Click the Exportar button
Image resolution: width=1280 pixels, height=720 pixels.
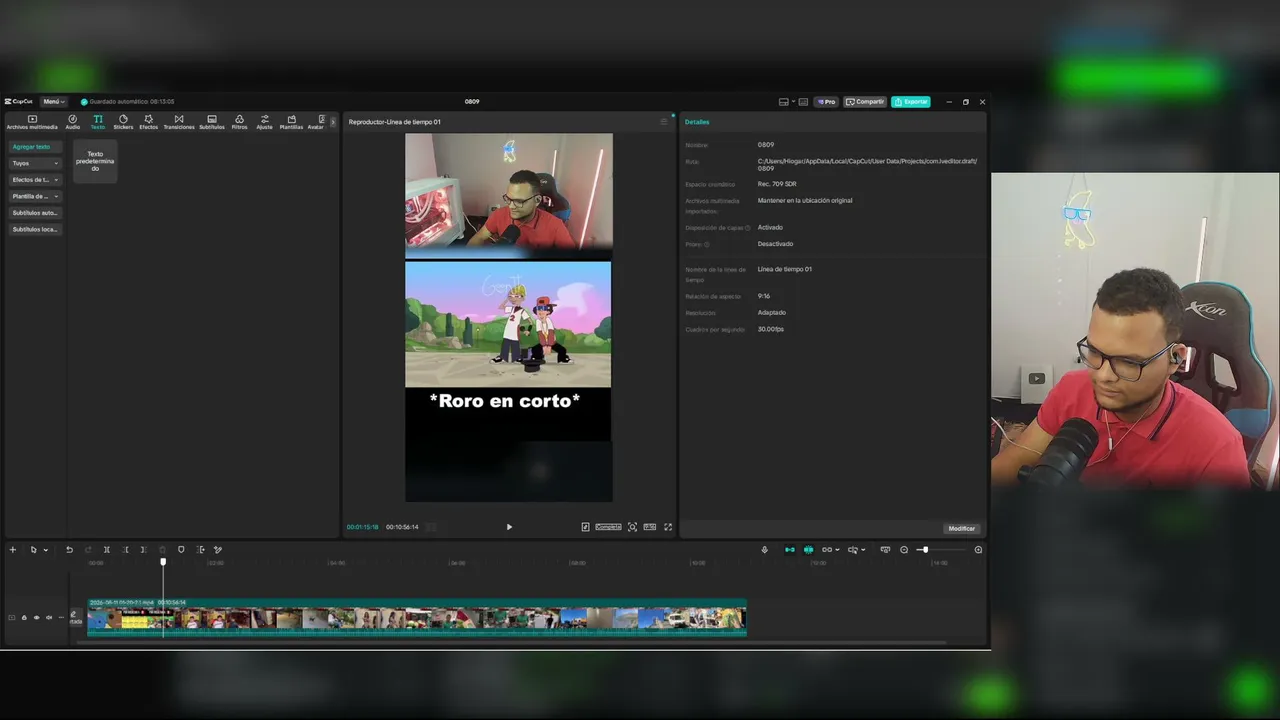[911, 102]
